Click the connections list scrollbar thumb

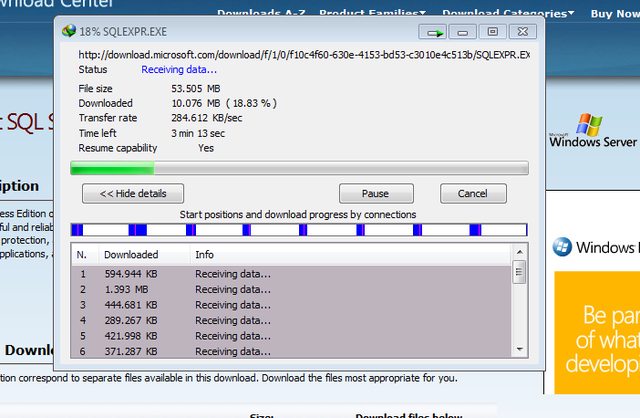[519, 272]
